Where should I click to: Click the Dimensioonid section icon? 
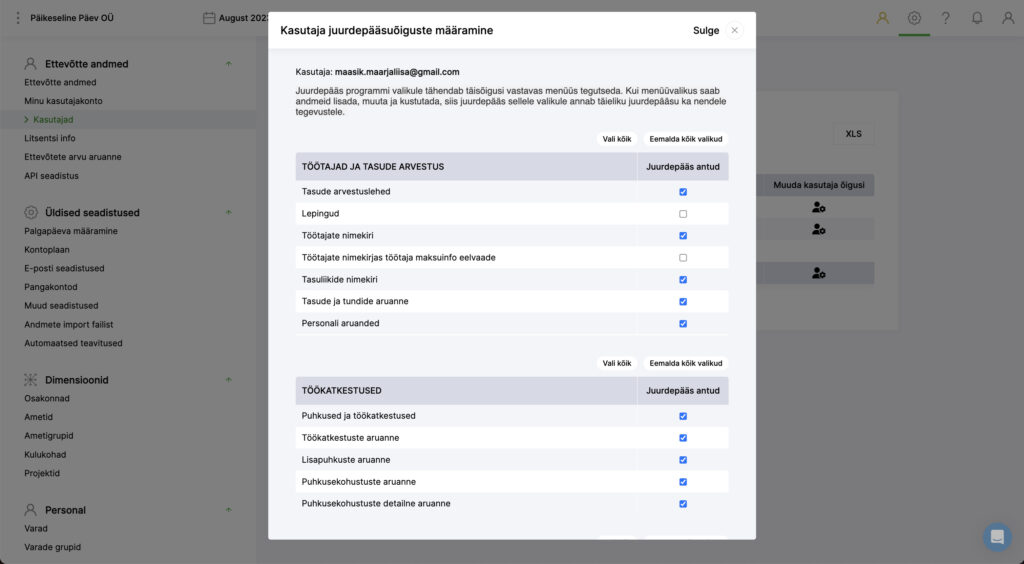31,379
